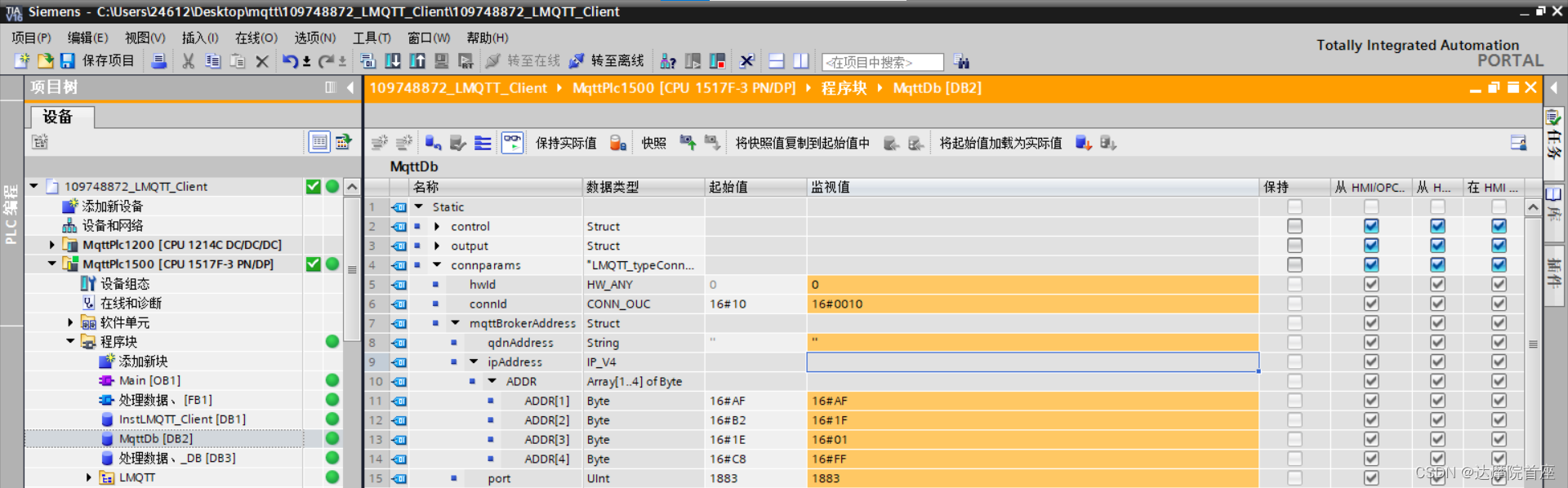
Task: Click 转至离线 go offline button
Action: point(607,61)
